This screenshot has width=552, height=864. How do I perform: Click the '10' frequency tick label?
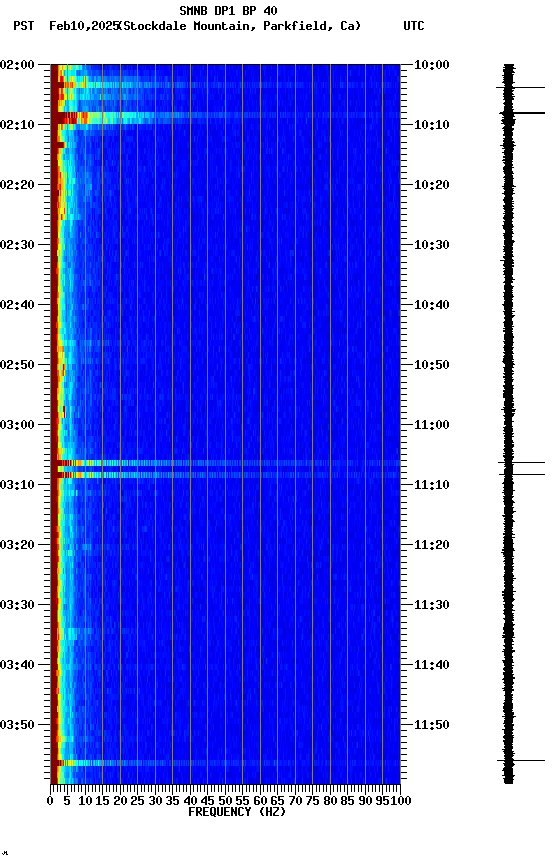click(85, 801)
